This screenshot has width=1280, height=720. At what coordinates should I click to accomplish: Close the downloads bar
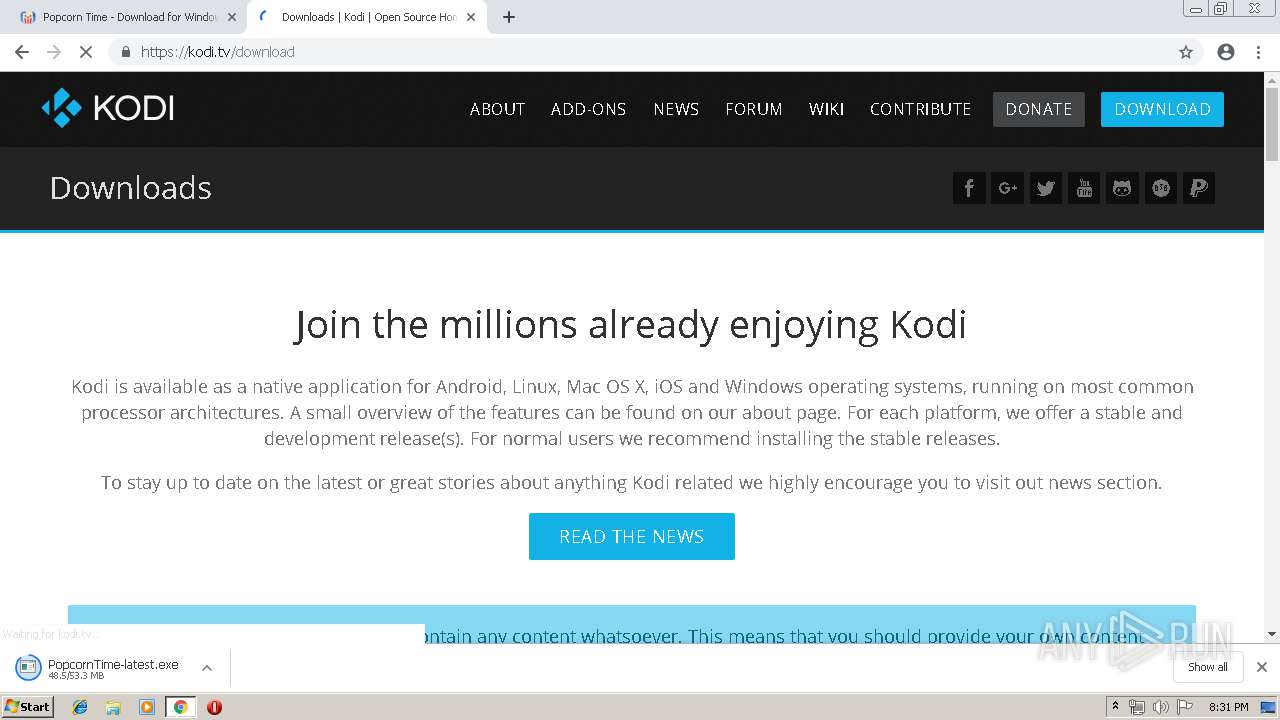[1262, 667]
